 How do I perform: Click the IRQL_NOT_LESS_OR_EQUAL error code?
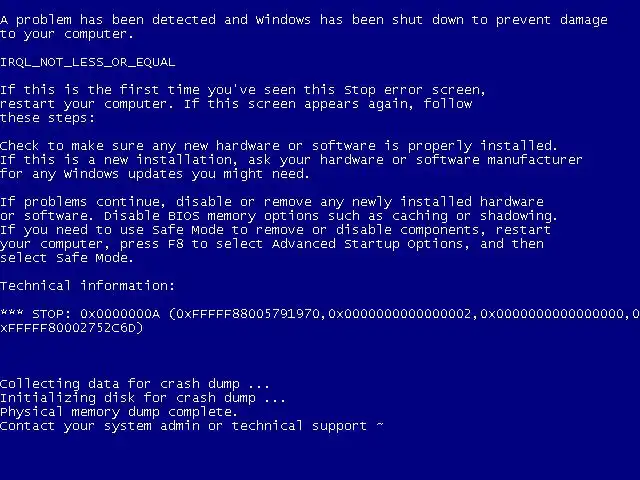pos(88,62)
